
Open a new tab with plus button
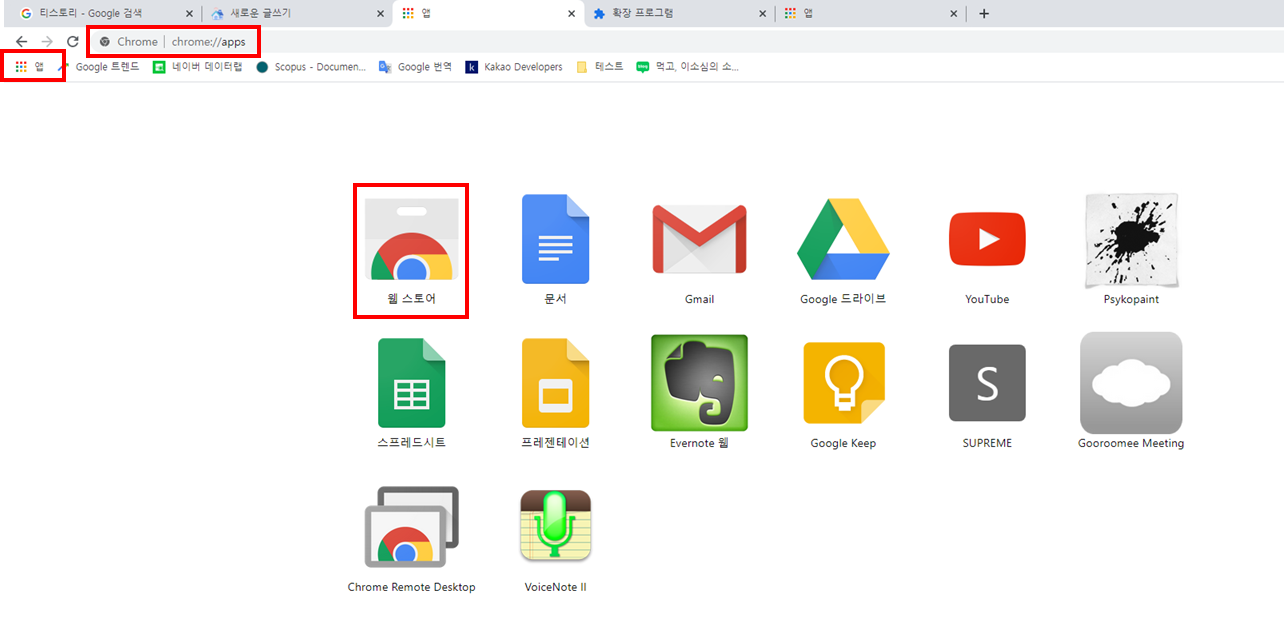click(984, 14)
